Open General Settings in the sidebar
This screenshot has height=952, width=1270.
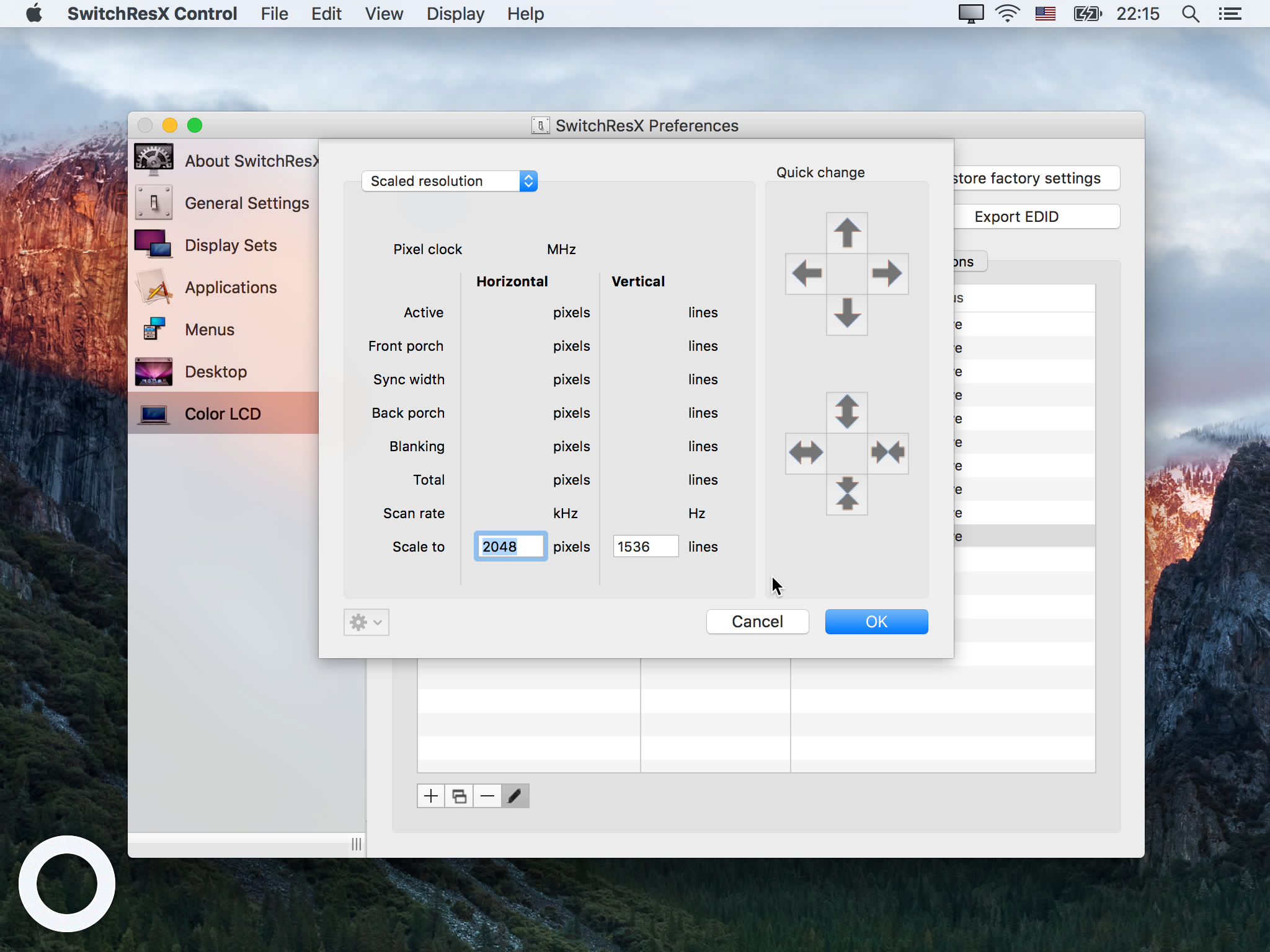pos(224,203)
